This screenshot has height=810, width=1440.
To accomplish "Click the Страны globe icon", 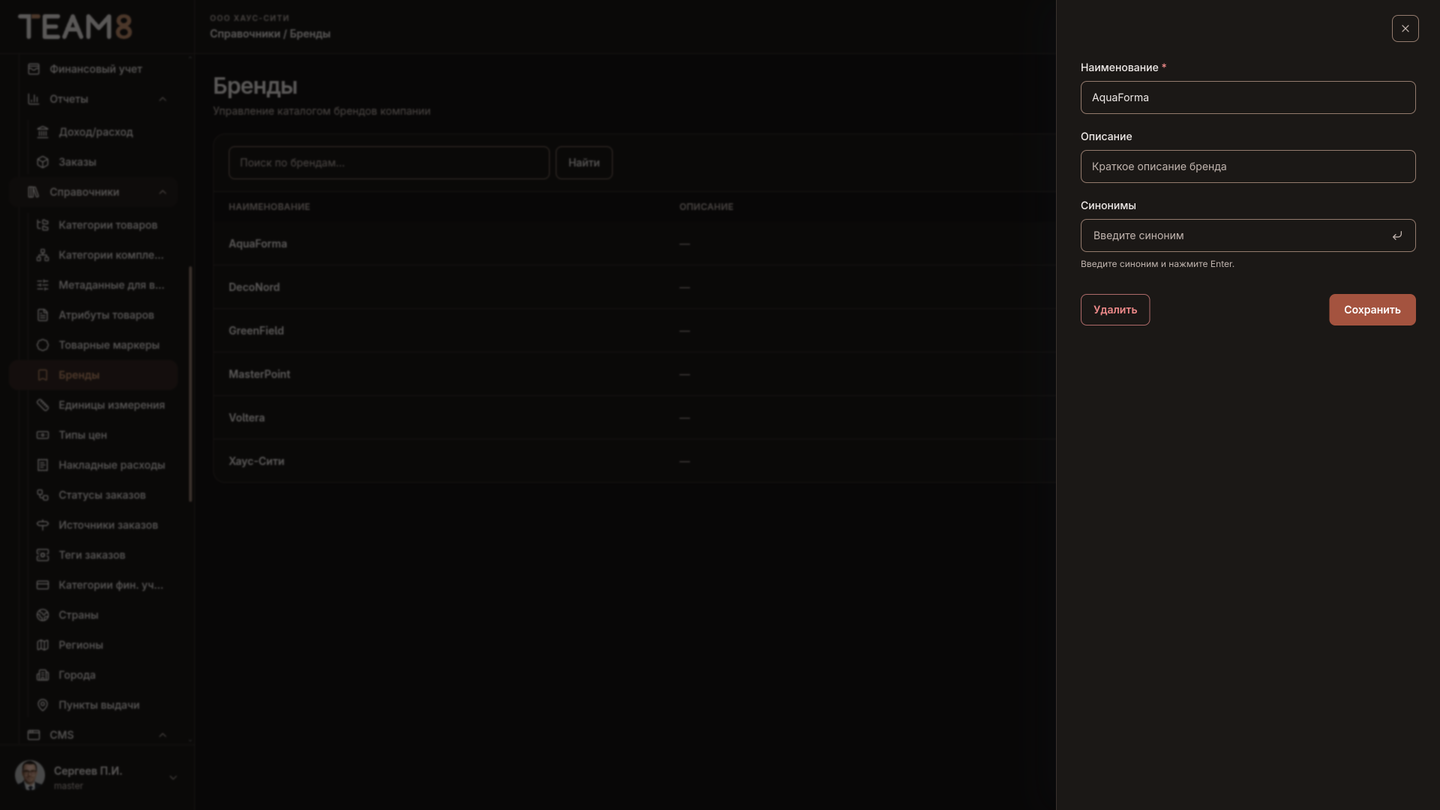I will pos(42,615).
